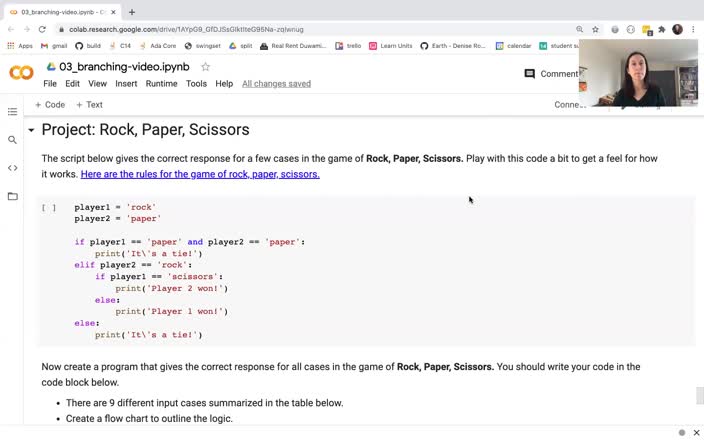This screenshot has width=704, height=440.
Task: Reload the page in the browser
Action: coord(42,29)
